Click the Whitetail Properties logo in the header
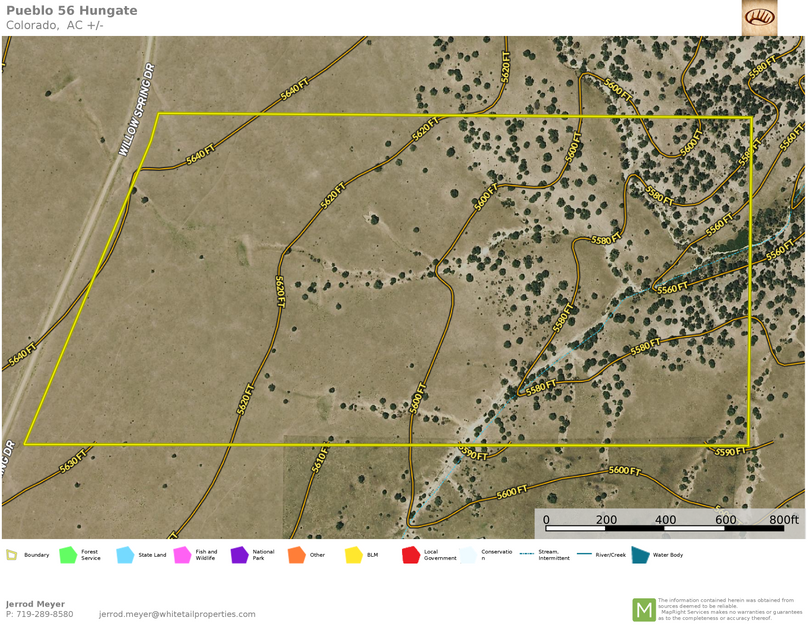Viewport: 808px width, 625px height. tap(759, 18)
